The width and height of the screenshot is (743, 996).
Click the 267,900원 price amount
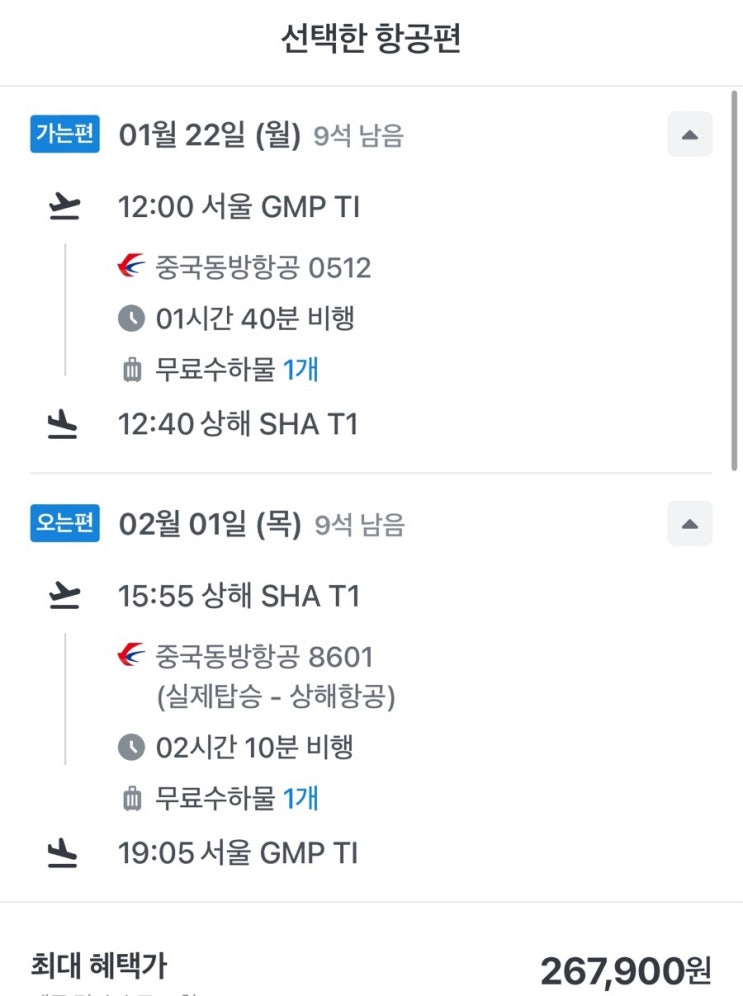[626, 971]
